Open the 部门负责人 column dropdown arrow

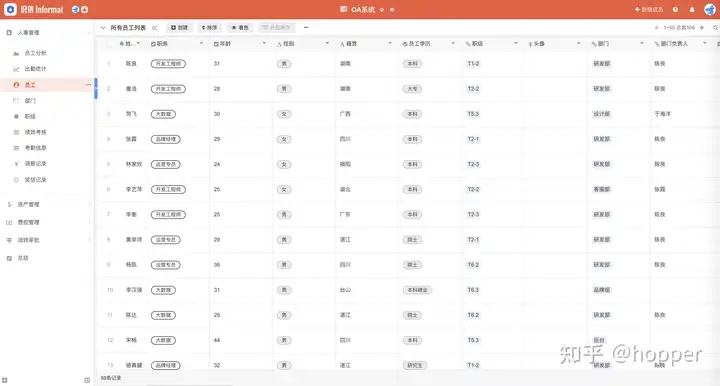point(704,44)
